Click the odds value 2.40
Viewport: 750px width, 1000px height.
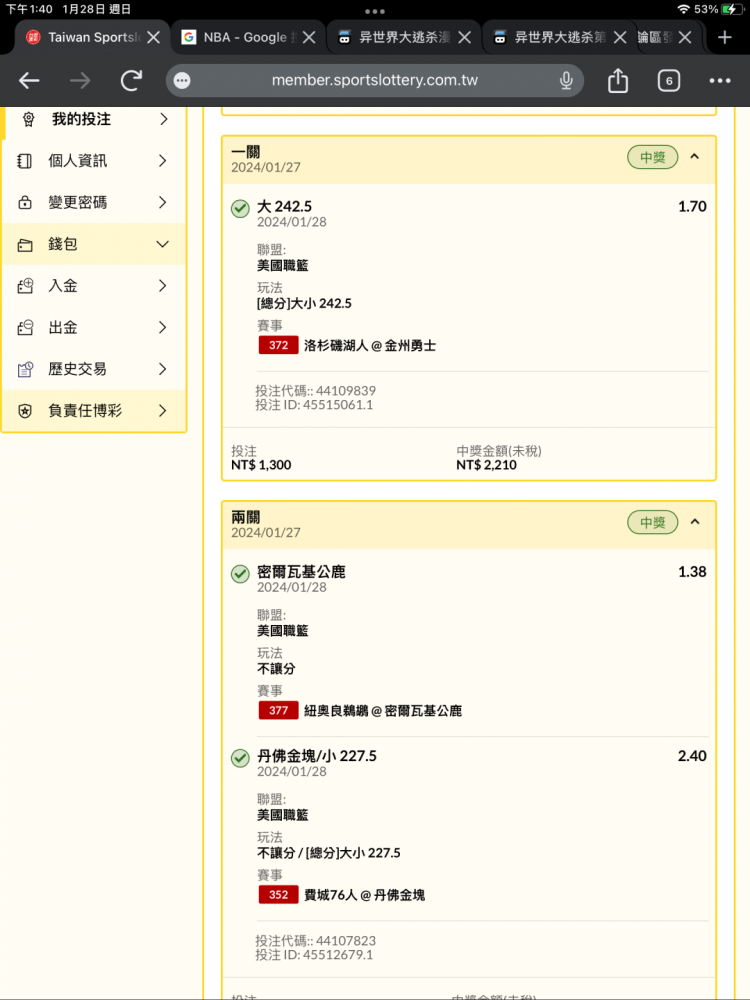[692, 756]
